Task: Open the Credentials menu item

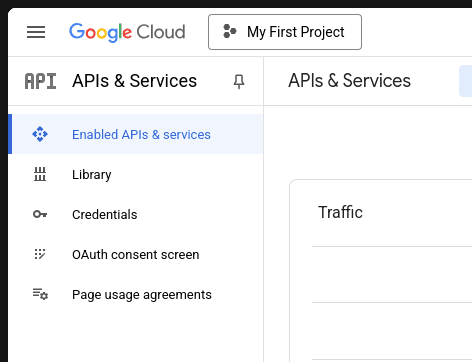Action: coord(136,214)
